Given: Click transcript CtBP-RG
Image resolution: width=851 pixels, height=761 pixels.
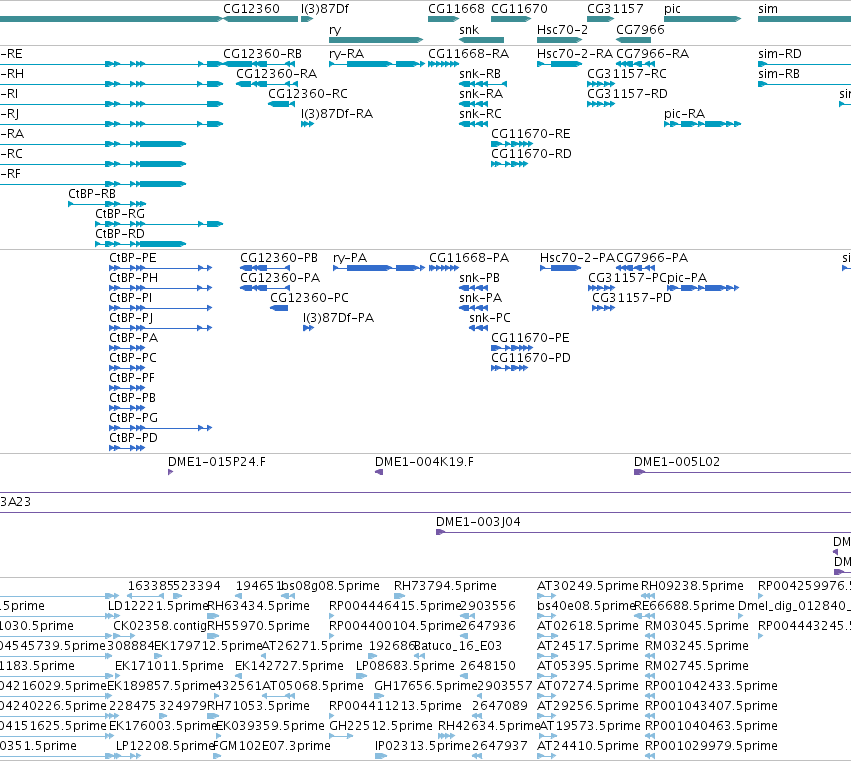Looking at the screenshot, I should [120, 214].
